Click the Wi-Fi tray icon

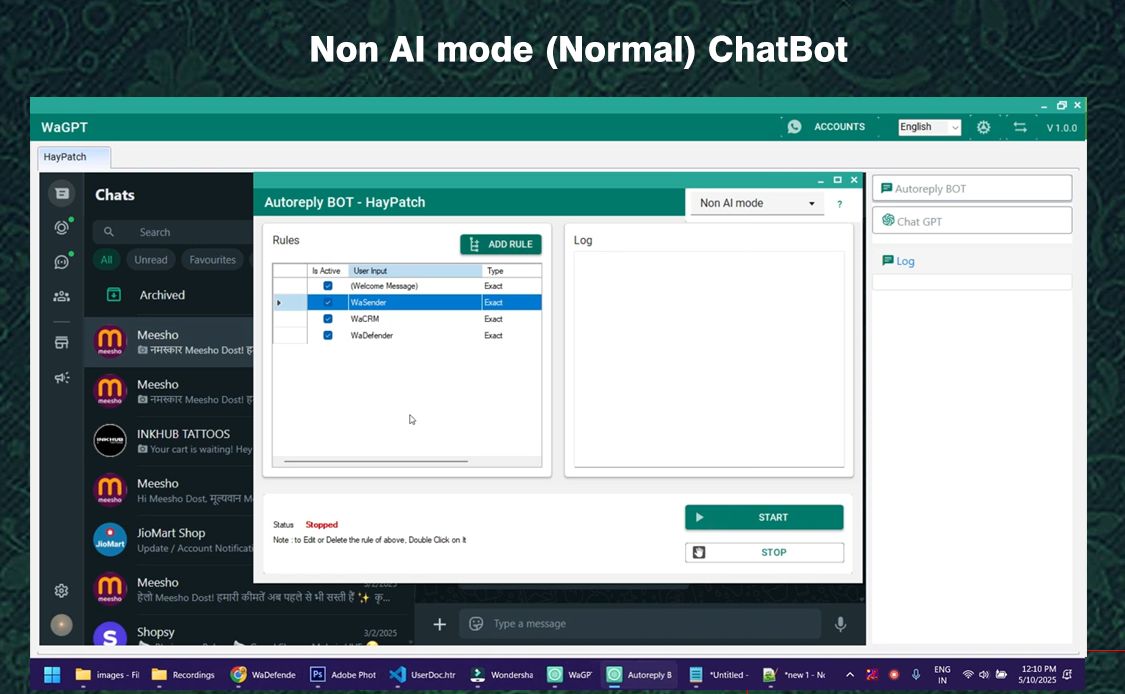point(968,675)
